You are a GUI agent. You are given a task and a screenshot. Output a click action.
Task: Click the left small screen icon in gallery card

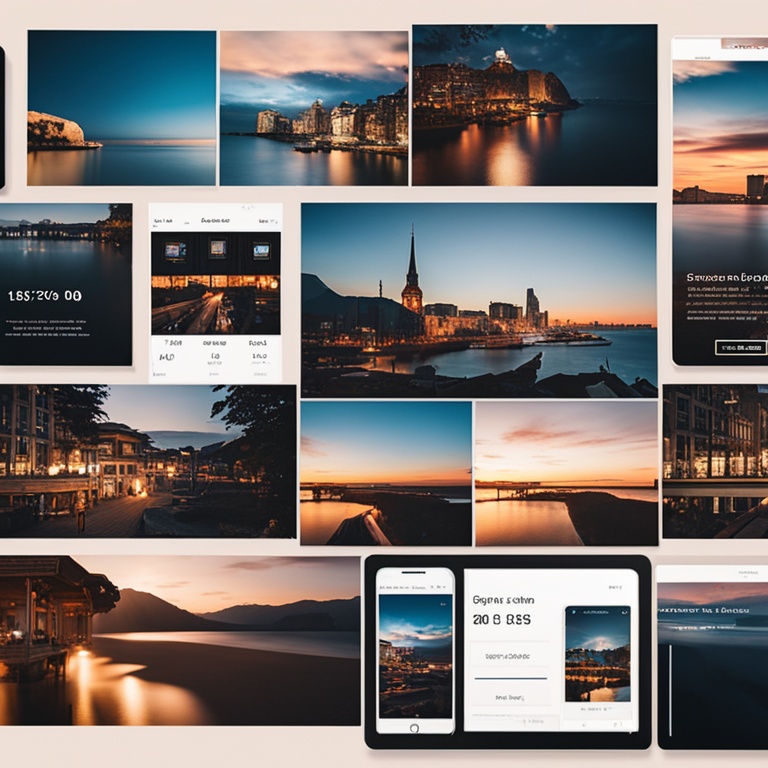(175, 251)
